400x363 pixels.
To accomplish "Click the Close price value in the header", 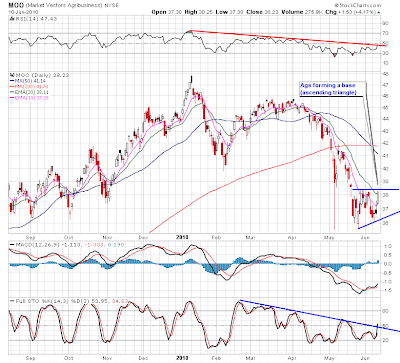I will (x=271, y=12).
